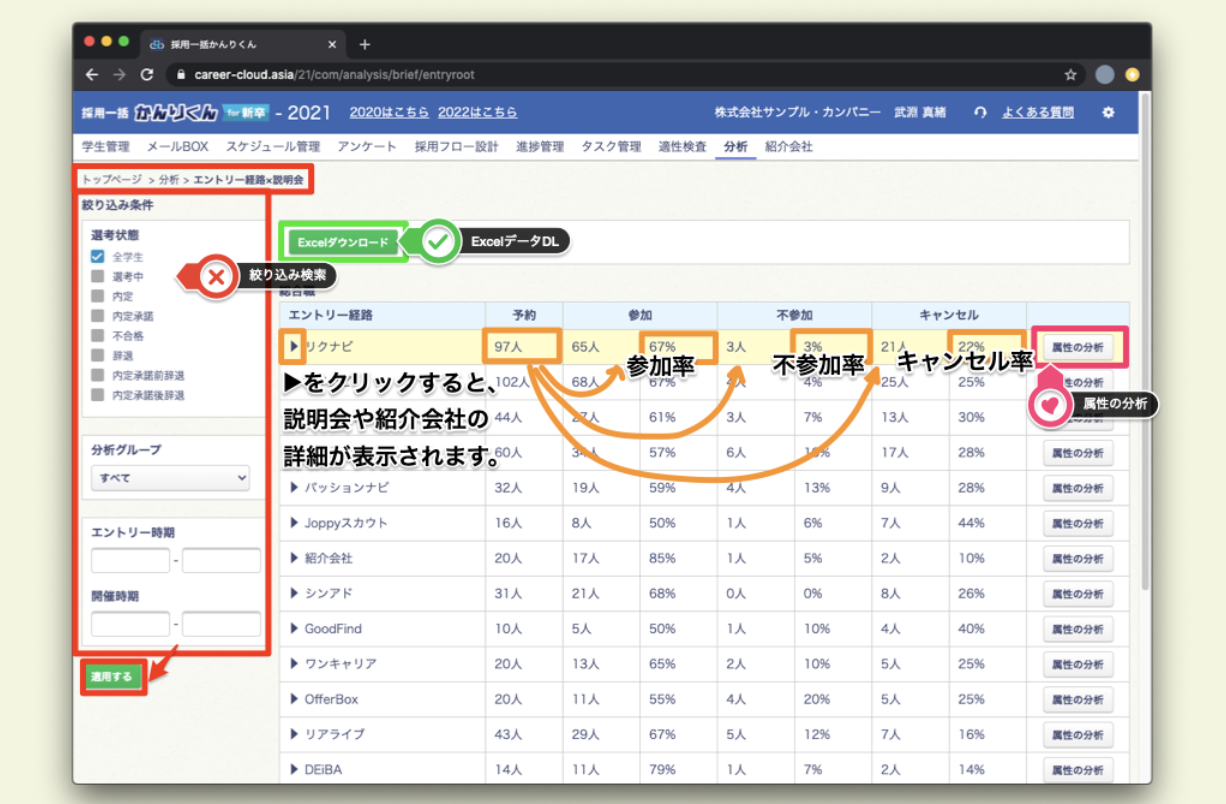
Task: Bookmark this page with star icon
Action: 1070,75
